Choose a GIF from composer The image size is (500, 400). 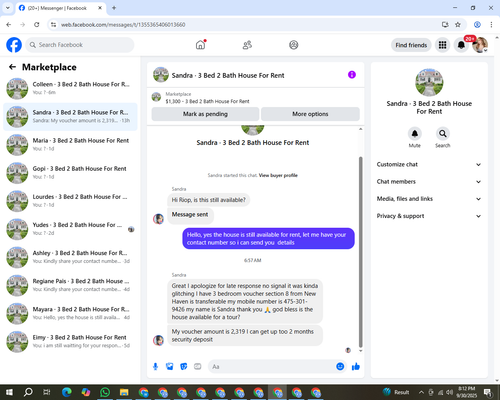pos(198,367)
